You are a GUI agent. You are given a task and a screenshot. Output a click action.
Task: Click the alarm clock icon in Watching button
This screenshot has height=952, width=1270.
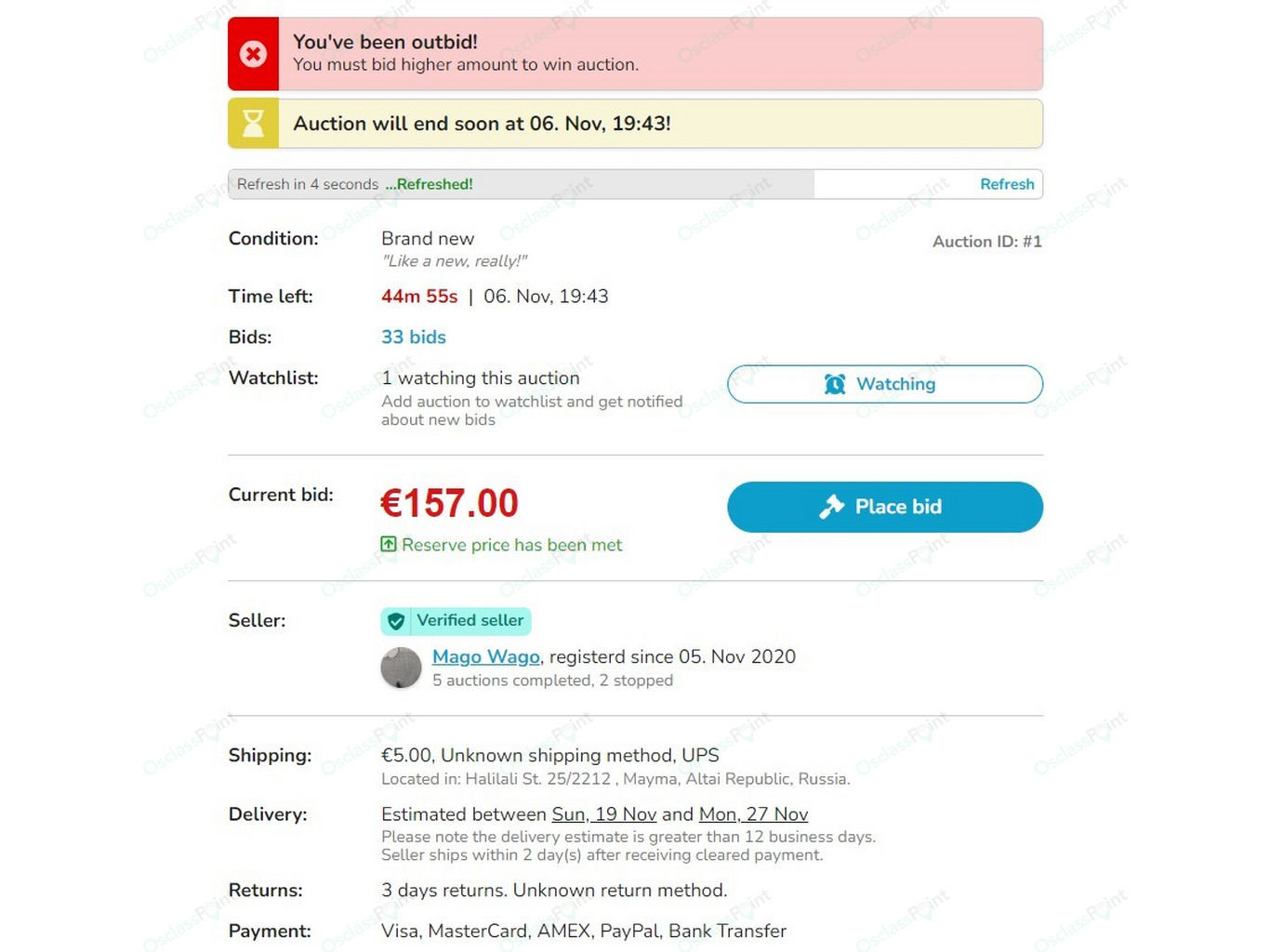835,384
